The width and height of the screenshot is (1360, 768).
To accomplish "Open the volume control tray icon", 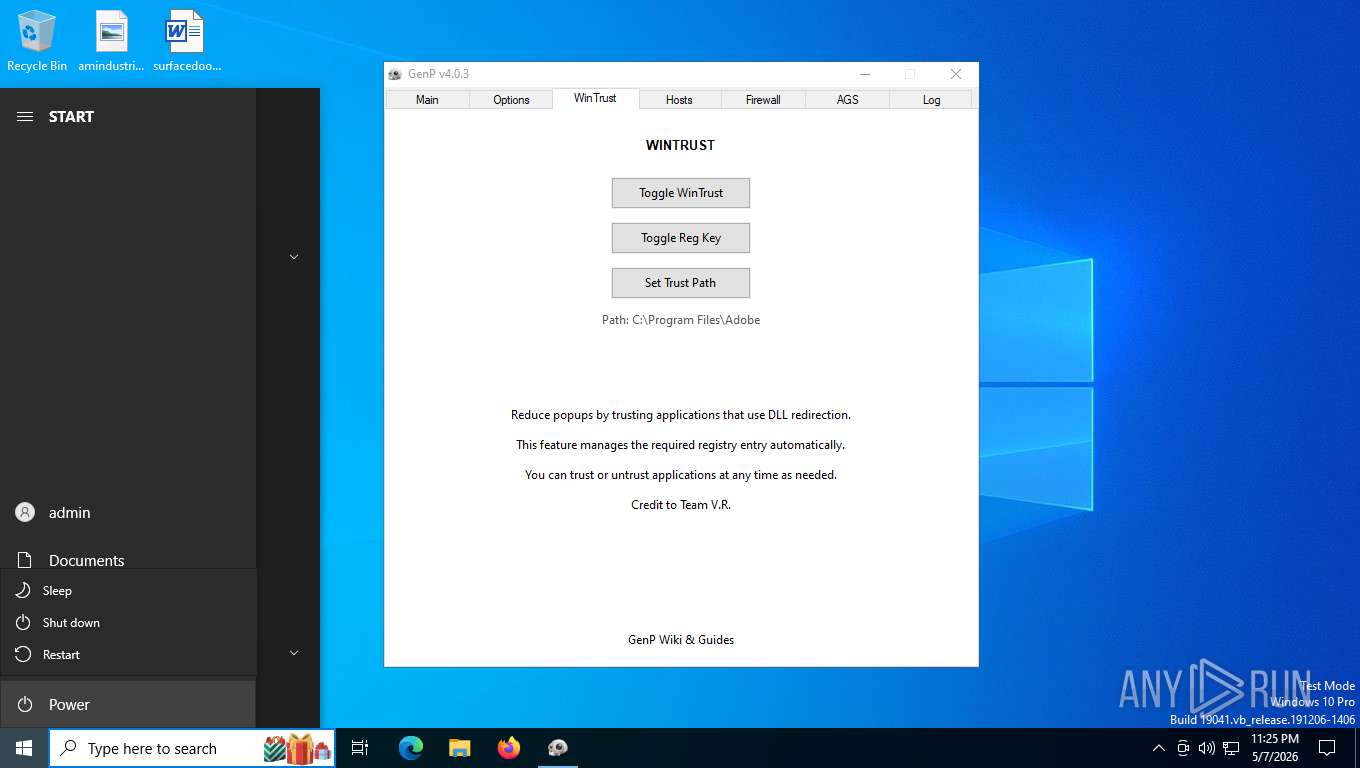I will coord(1206,748).
